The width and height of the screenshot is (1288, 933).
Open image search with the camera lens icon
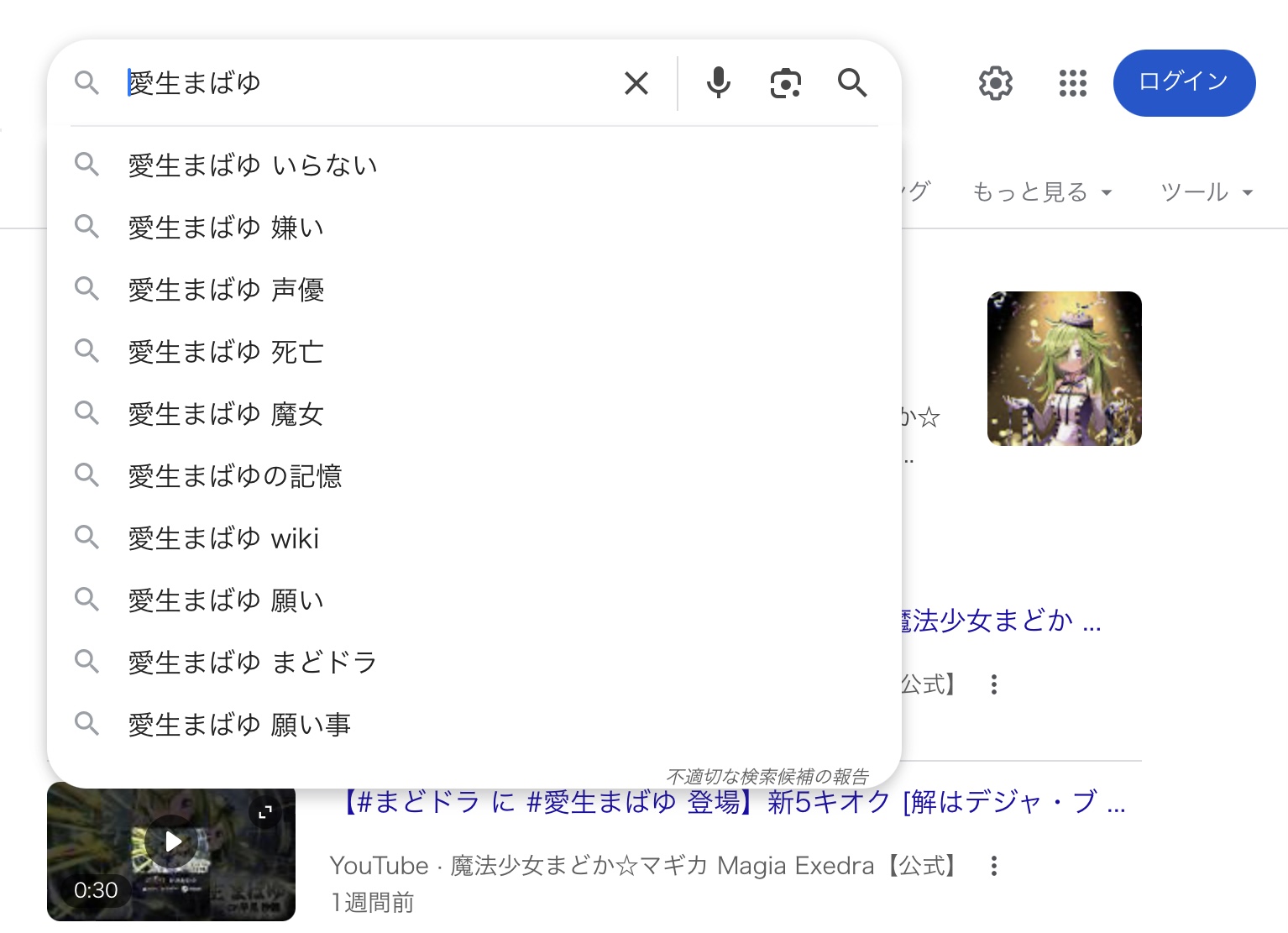click(785, 83)
